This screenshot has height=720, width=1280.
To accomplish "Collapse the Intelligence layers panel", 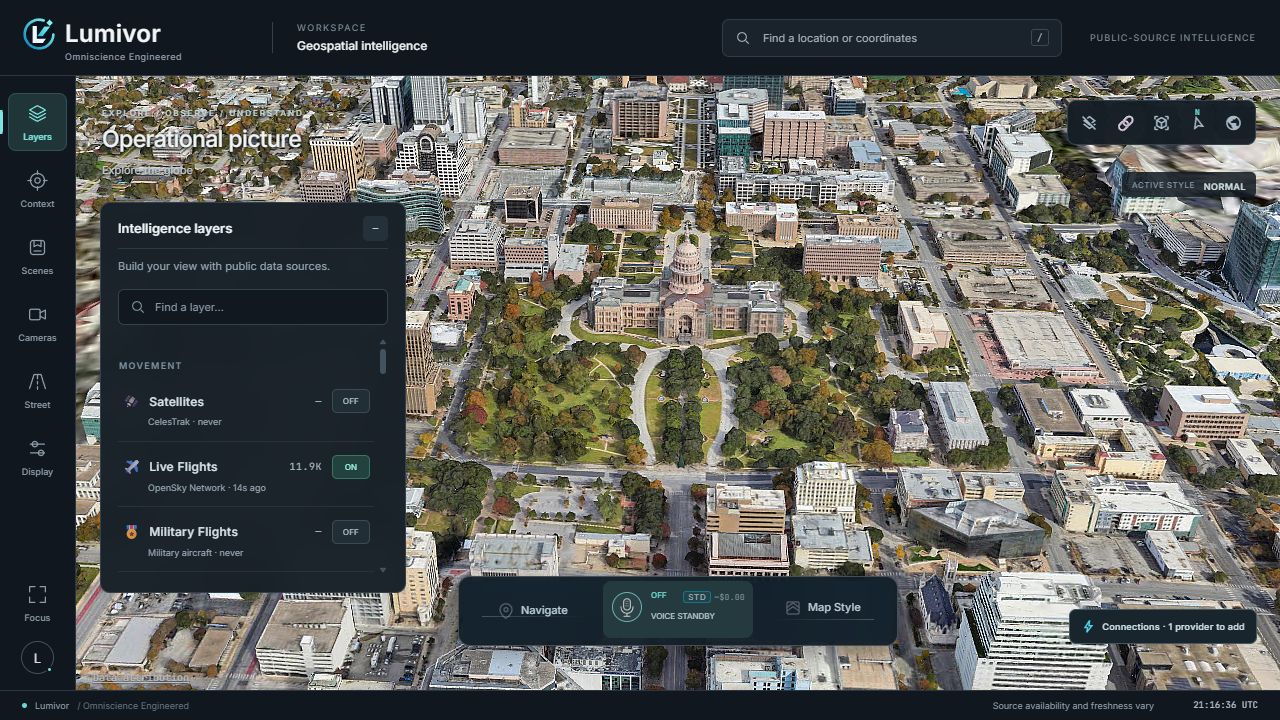I will [x=375, y=228].
